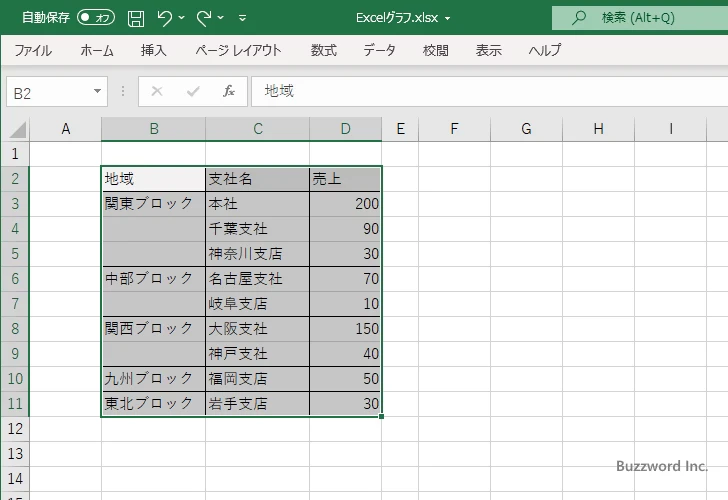Viewport: 728px width, 500px height.
Task: Open the 校閲 ribbon tab
Action: pyautogui.click(x=436, y=50)
